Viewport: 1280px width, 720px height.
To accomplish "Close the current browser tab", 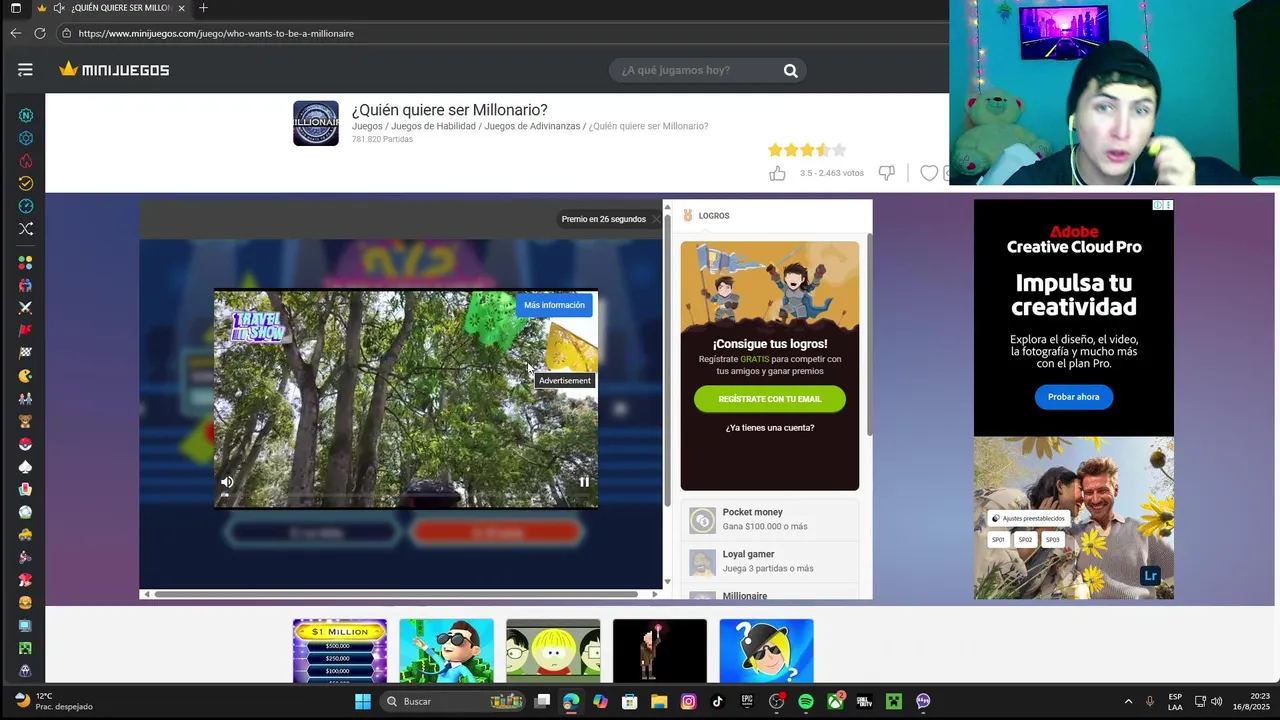I will [181, 8].
